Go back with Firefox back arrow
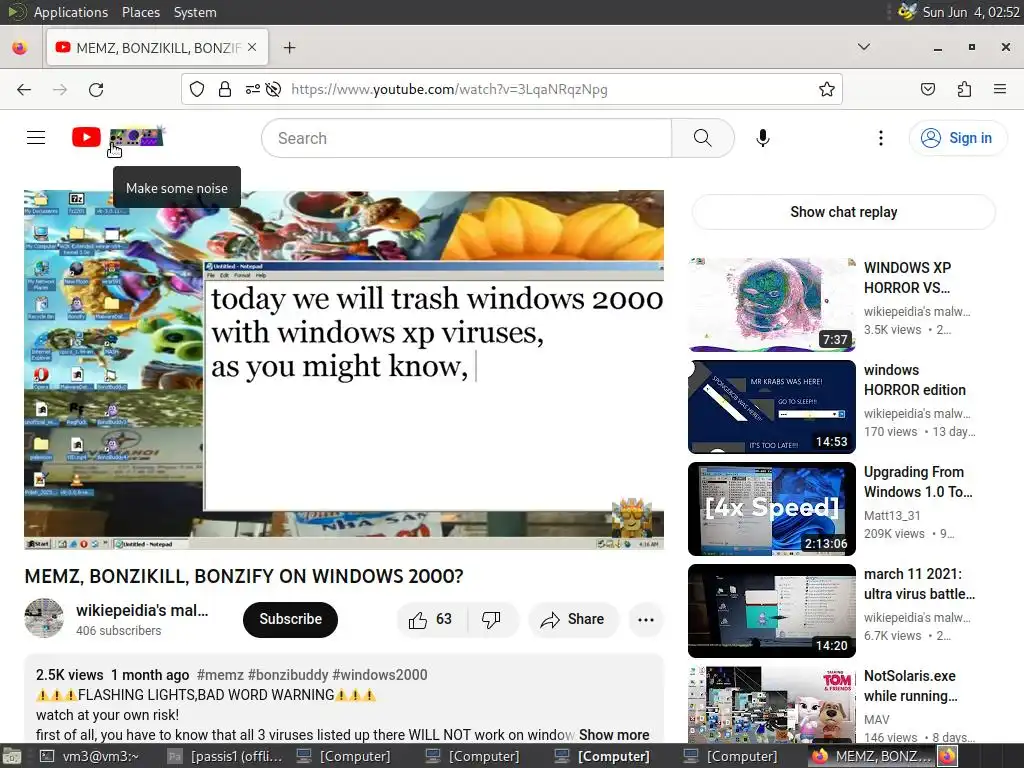Viewport: 1024px width, 768px height. tap(24, 89)
